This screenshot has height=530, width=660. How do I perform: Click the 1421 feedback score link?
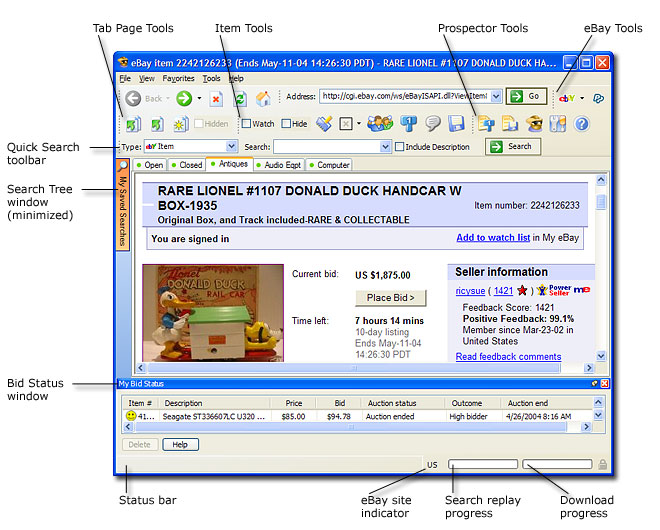tap(503, 291)
